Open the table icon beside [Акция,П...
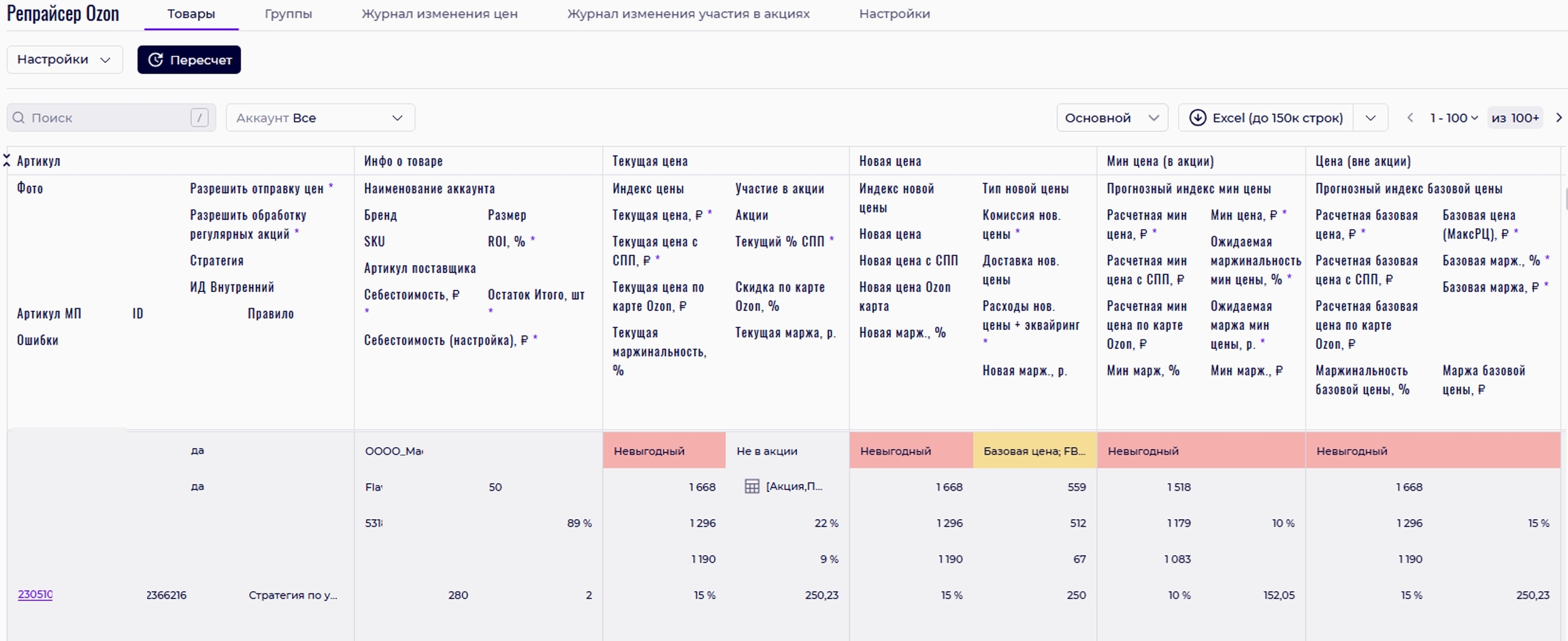Image resolution: width=1568 pixels, height=641 pixels. tap(751, 487)
